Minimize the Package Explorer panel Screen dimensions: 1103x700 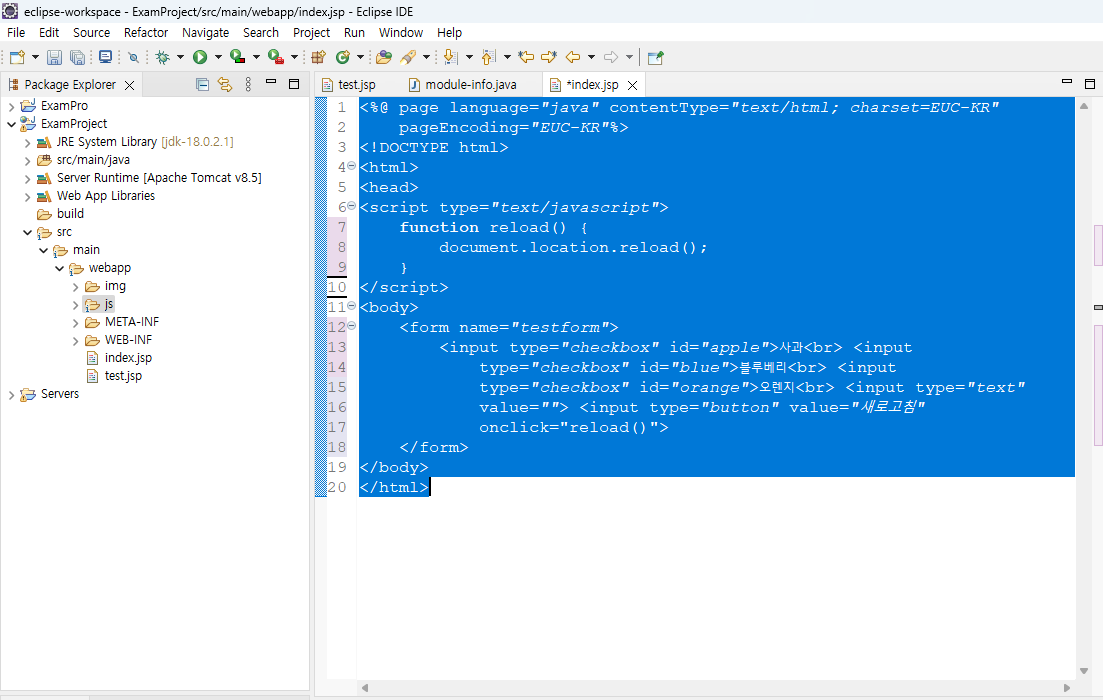pos(271,82)
